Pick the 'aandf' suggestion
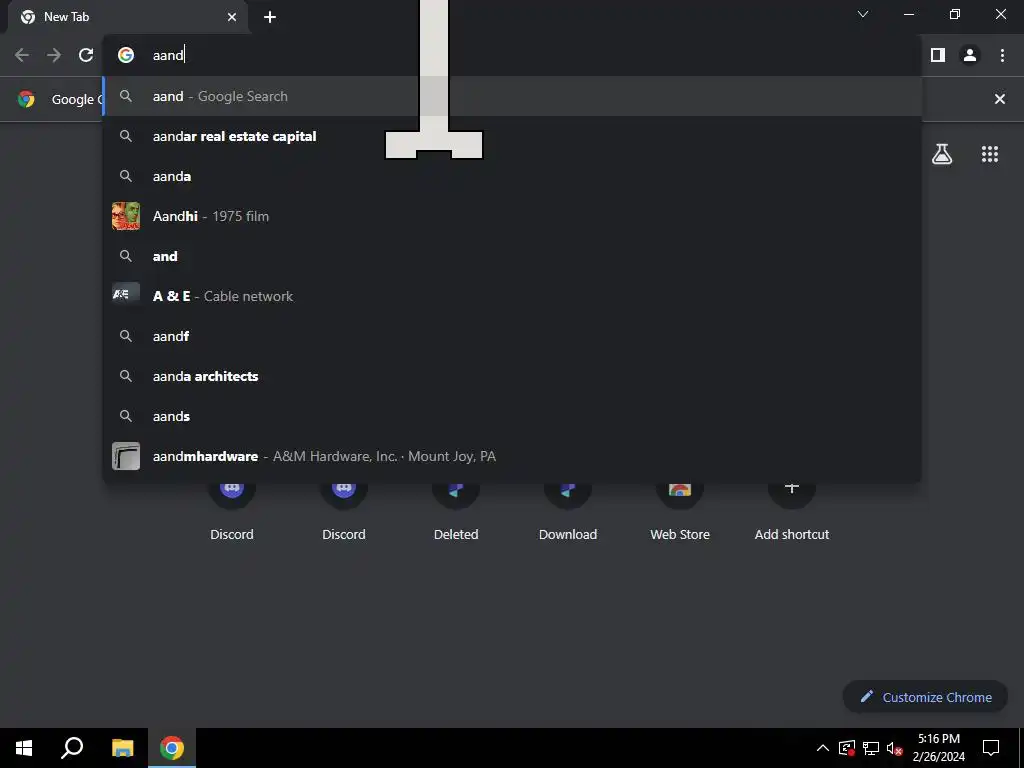 [x=513, y=336]
